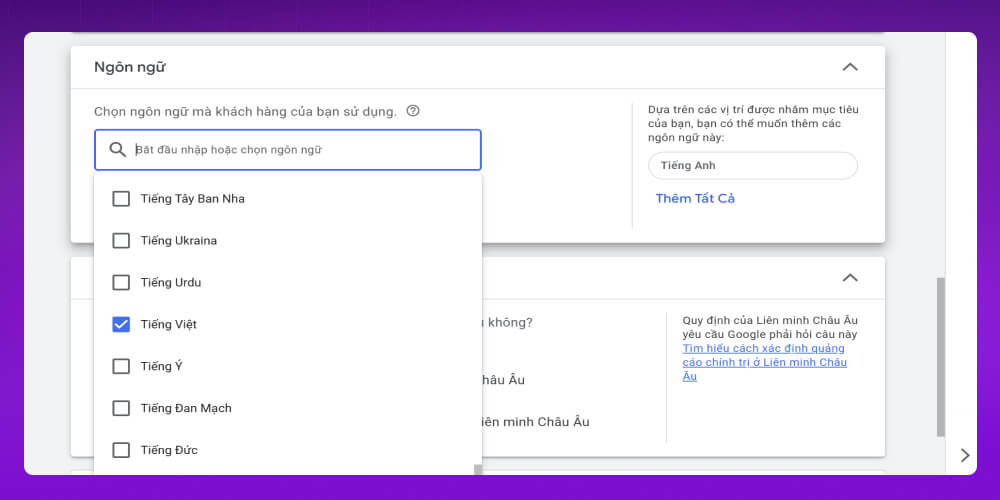Select the Tiếng Ý checkbox
1000x500 pixels.
(x=121, y=367)
